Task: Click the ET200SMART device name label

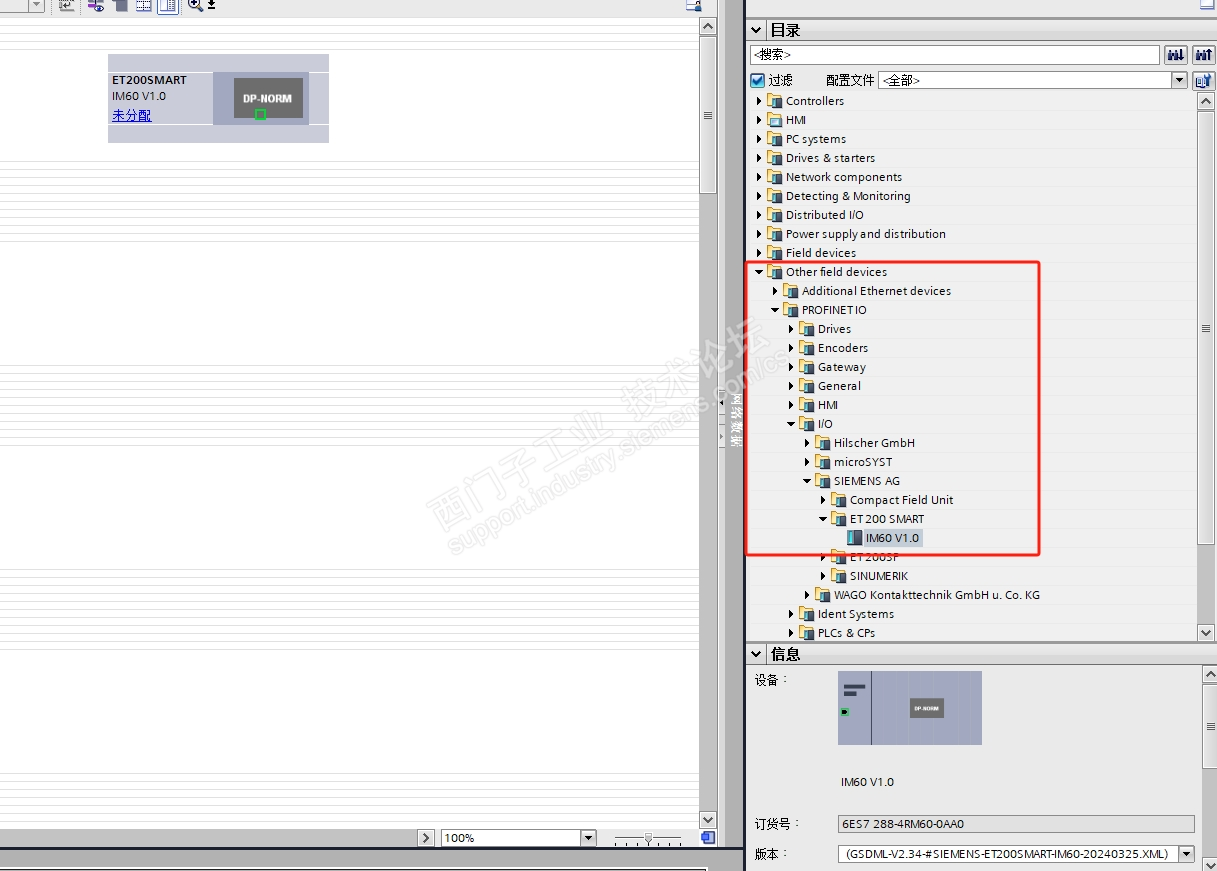Action: click(149, 80)
